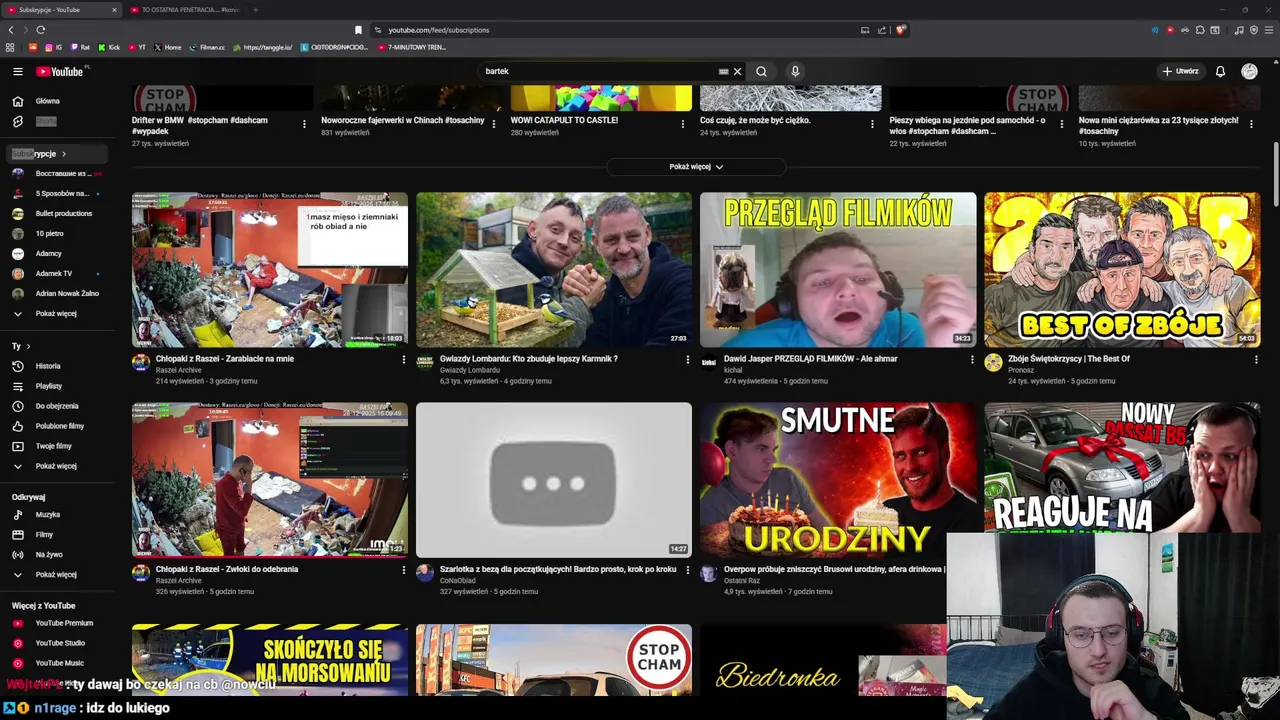Start voice search with microphone

tap(795, 71)
